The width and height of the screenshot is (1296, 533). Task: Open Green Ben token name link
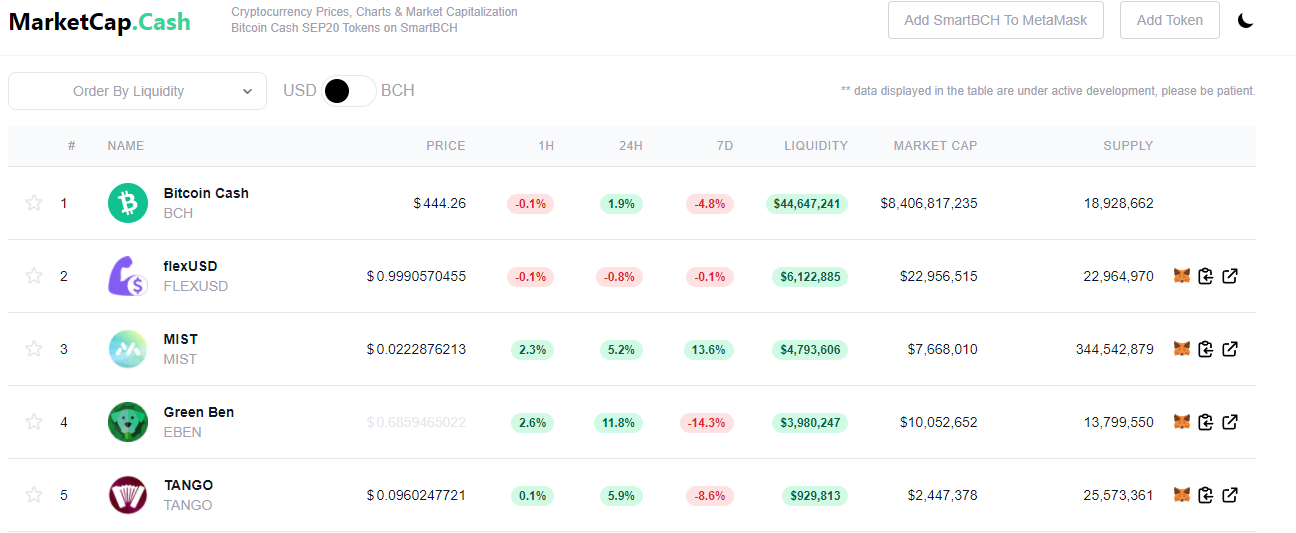[x=199, y=412]
